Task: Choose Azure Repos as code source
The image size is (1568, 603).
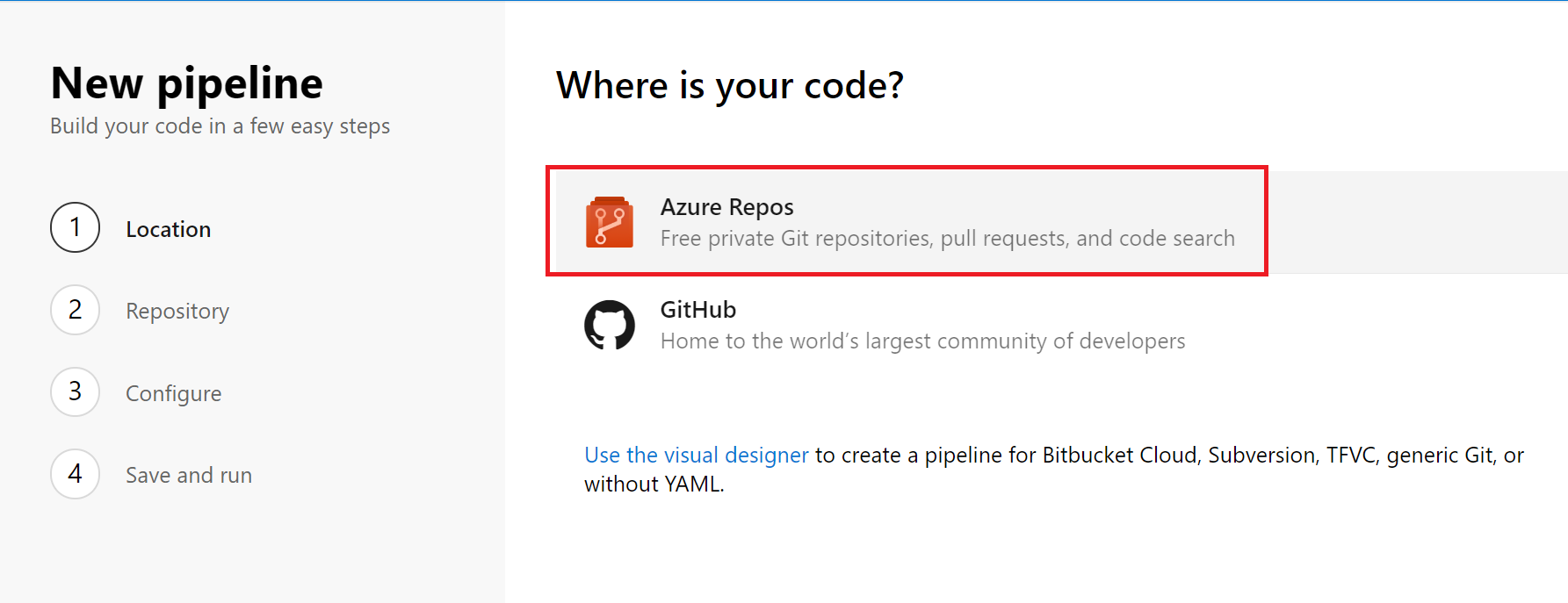Action: (x=726, y=207)
